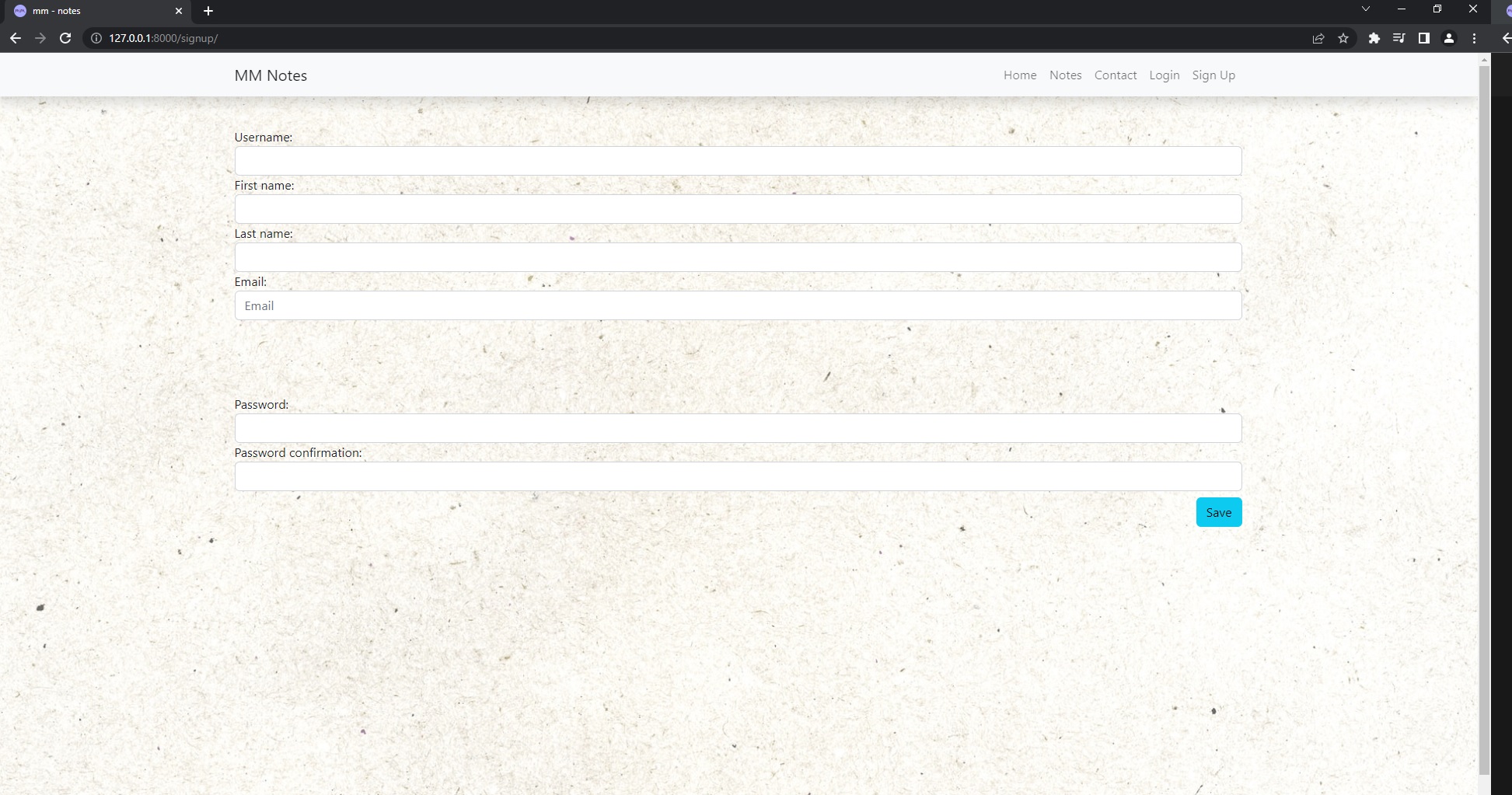Screen dimensions: 1512x795
Task: Go back using the browser back arrow
Action: pyautogui.click(x=16, y=38)
